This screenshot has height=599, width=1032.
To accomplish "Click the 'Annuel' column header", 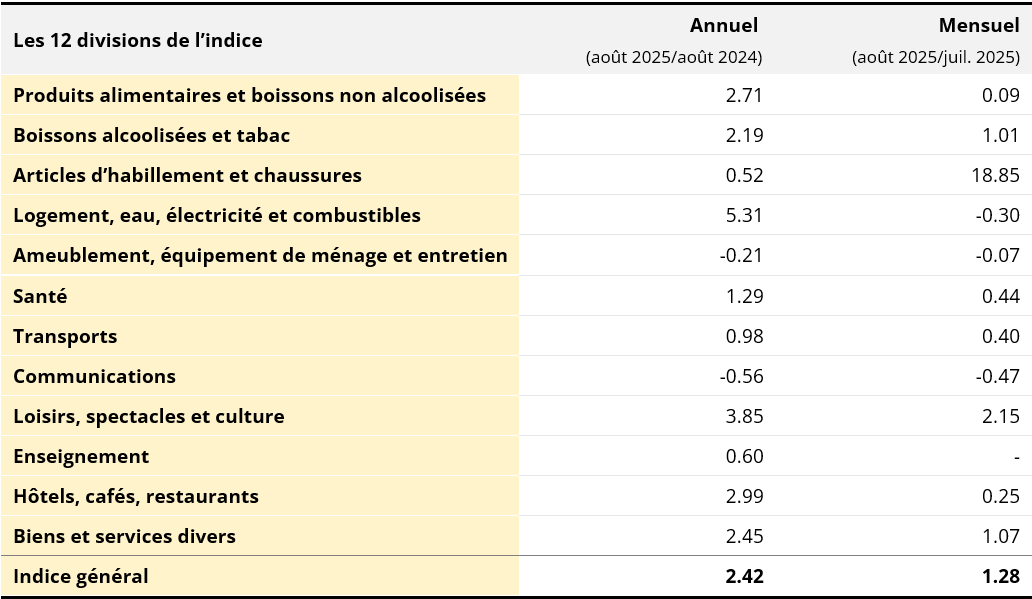I will [723, 26].
